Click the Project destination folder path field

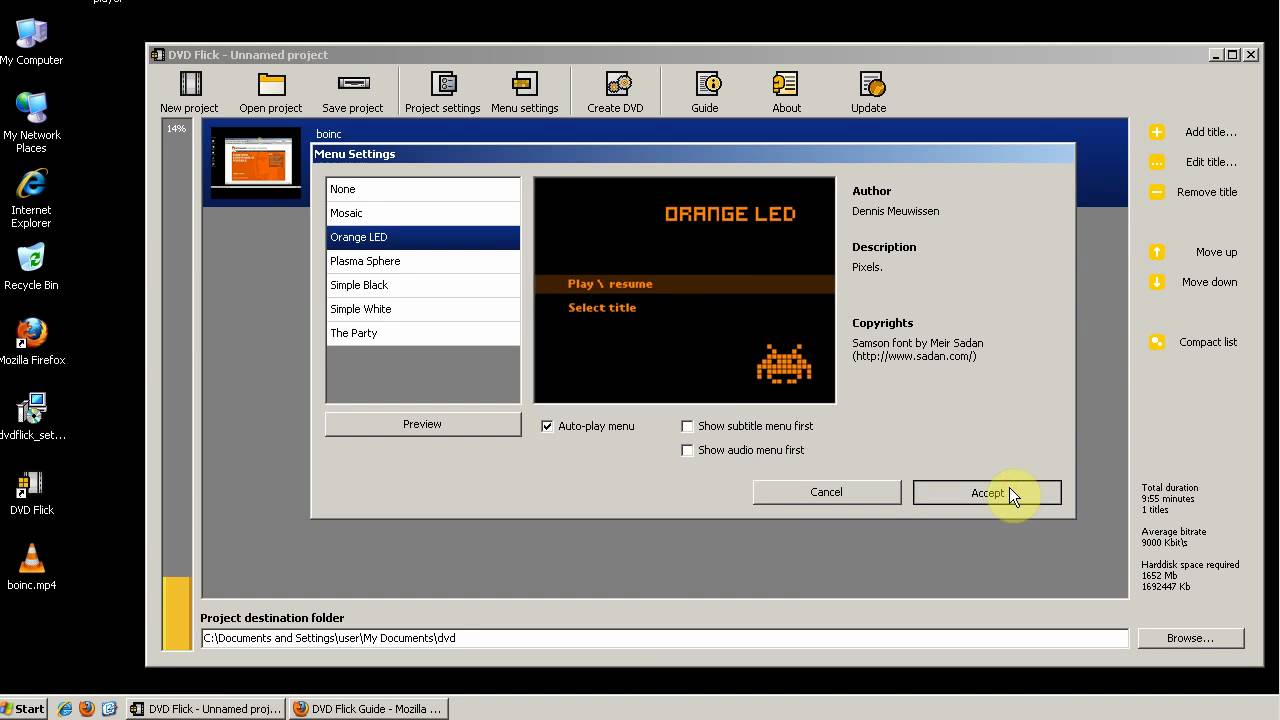click(664, 638)
